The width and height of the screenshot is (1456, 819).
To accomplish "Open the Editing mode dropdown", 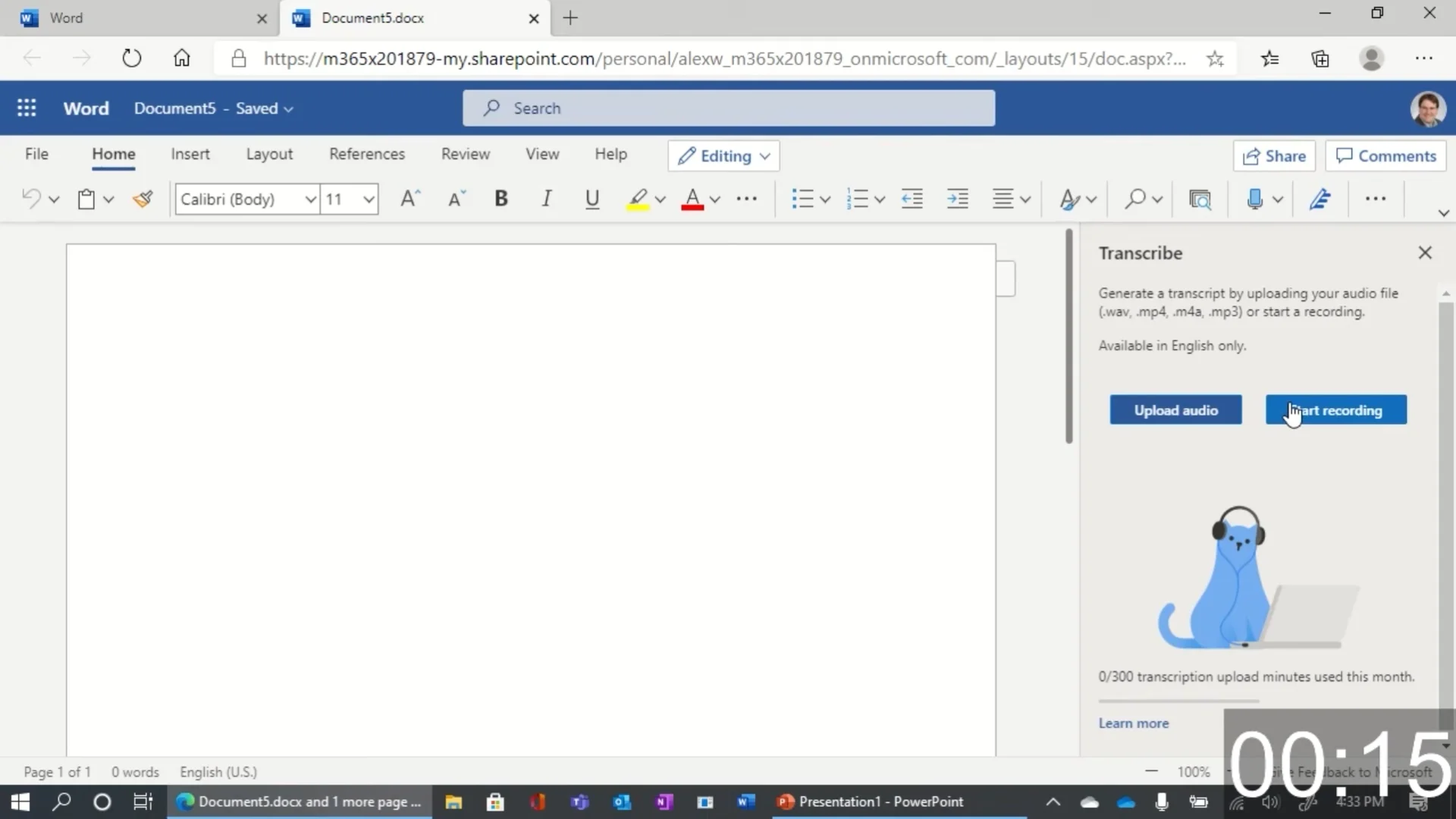I will tap(724, 155).
